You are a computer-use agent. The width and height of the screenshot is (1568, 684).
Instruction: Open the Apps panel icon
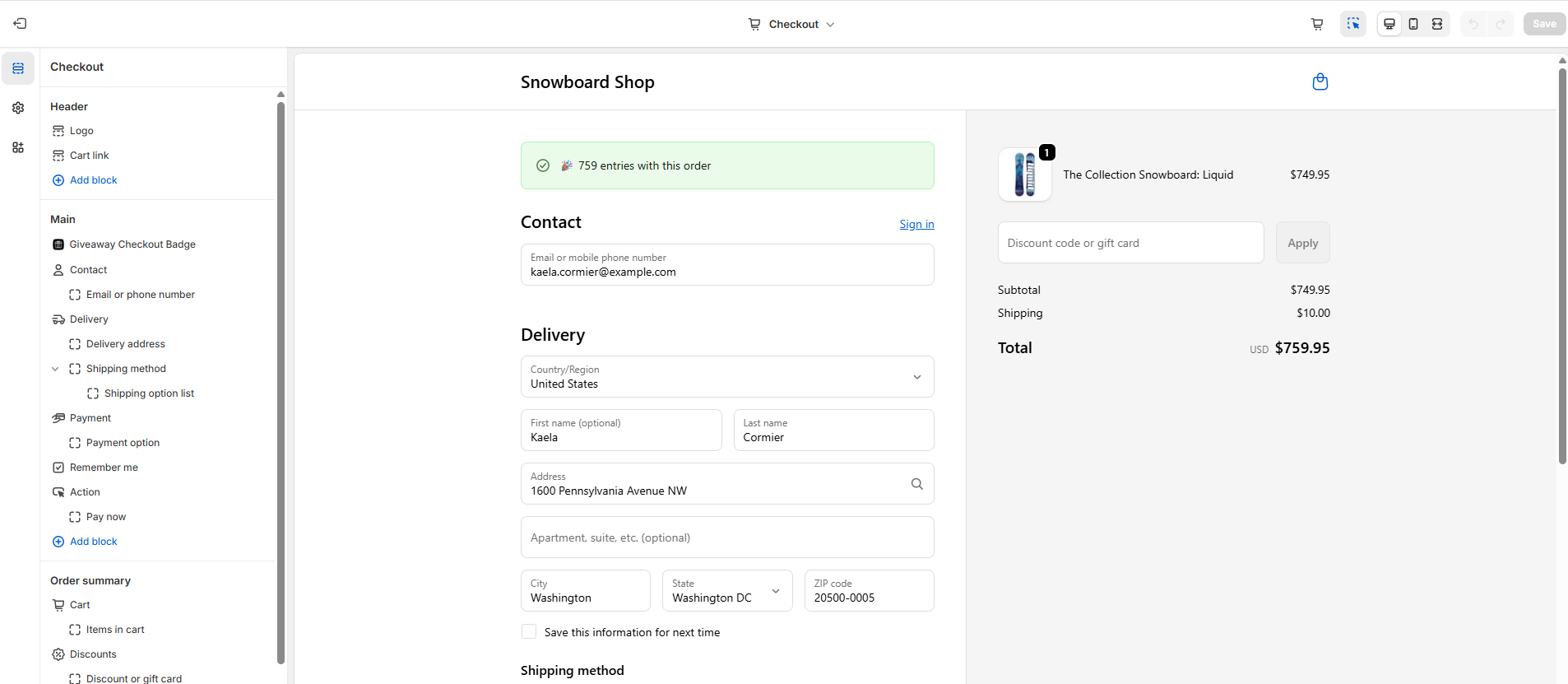coord(18,147)
